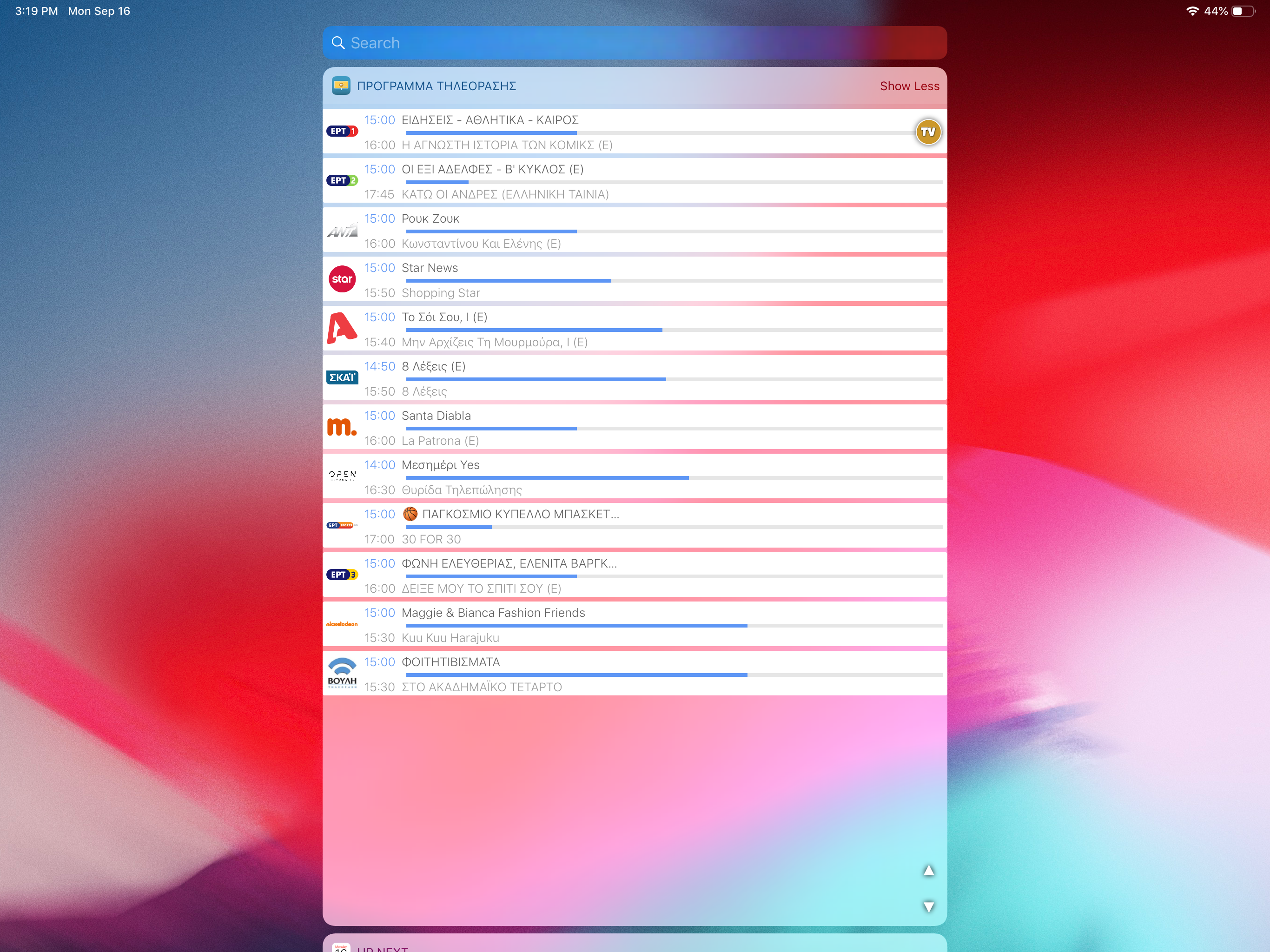The width and height of the screenshot is (1270, 952).
Task: Tap the ΒΟΥΛΗ channel logo
Action: point(342,673)
